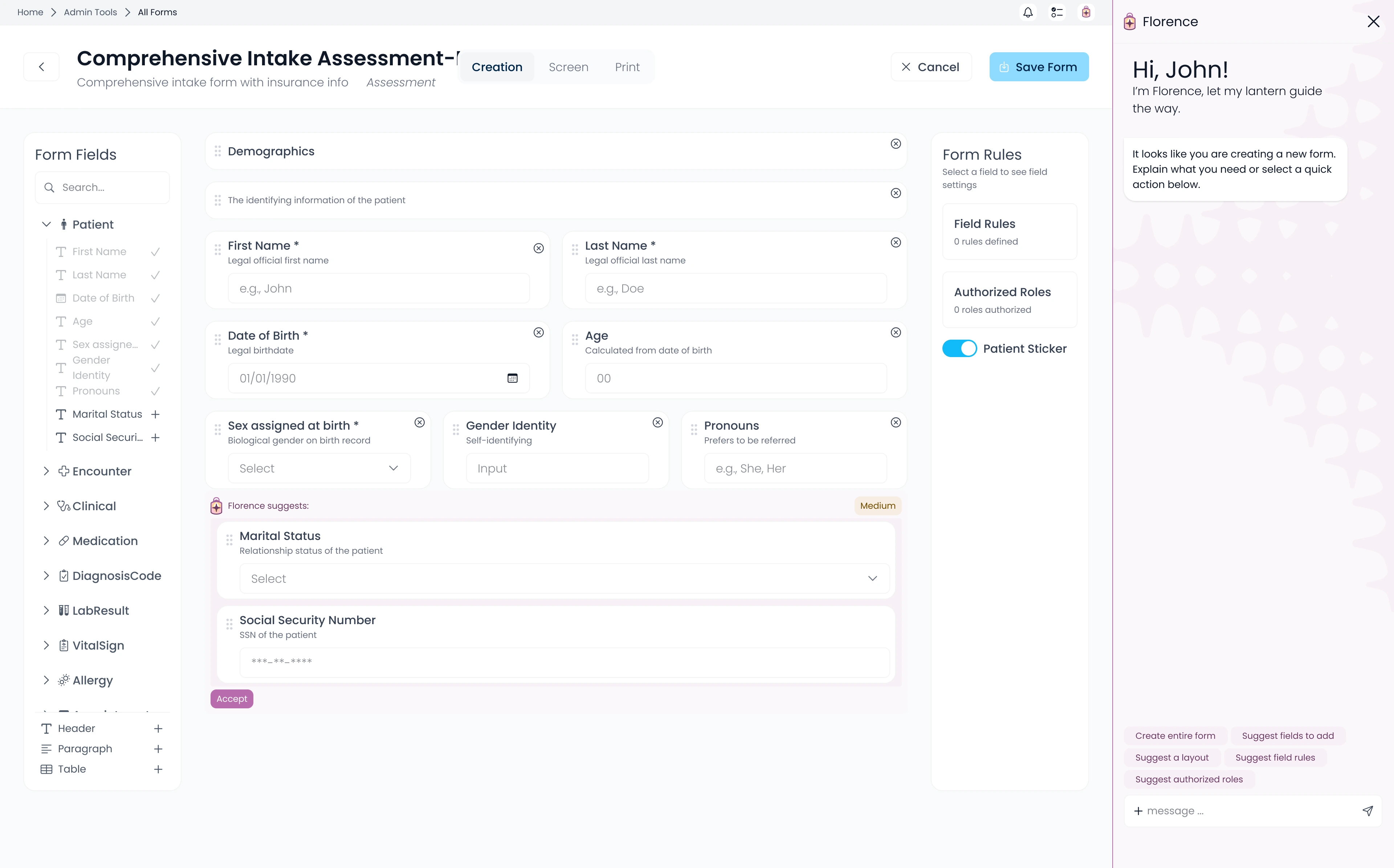This screenshot has width=1394, height=868.
Task: Click the Cancel button
Action: point(931,67)
